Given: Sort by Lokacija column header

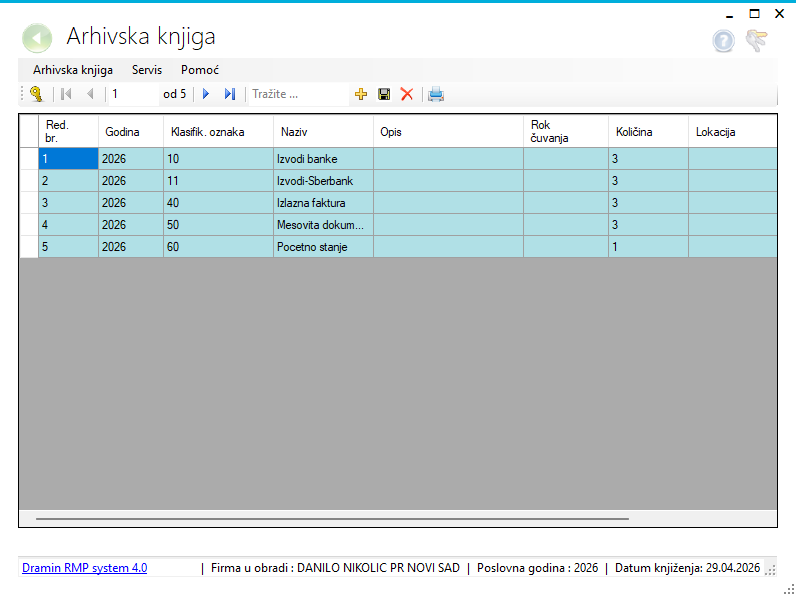Looking at the screenshot, I should [733, 131].
